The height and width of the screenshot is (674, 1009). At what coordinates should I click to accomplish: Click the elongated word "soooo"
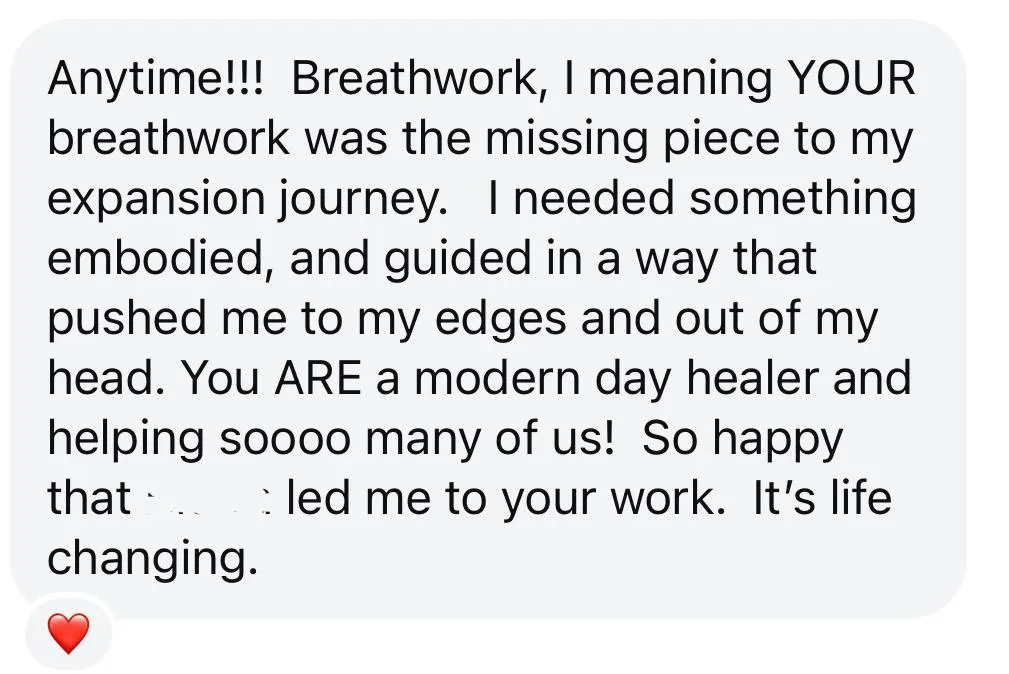coord(286,440)
